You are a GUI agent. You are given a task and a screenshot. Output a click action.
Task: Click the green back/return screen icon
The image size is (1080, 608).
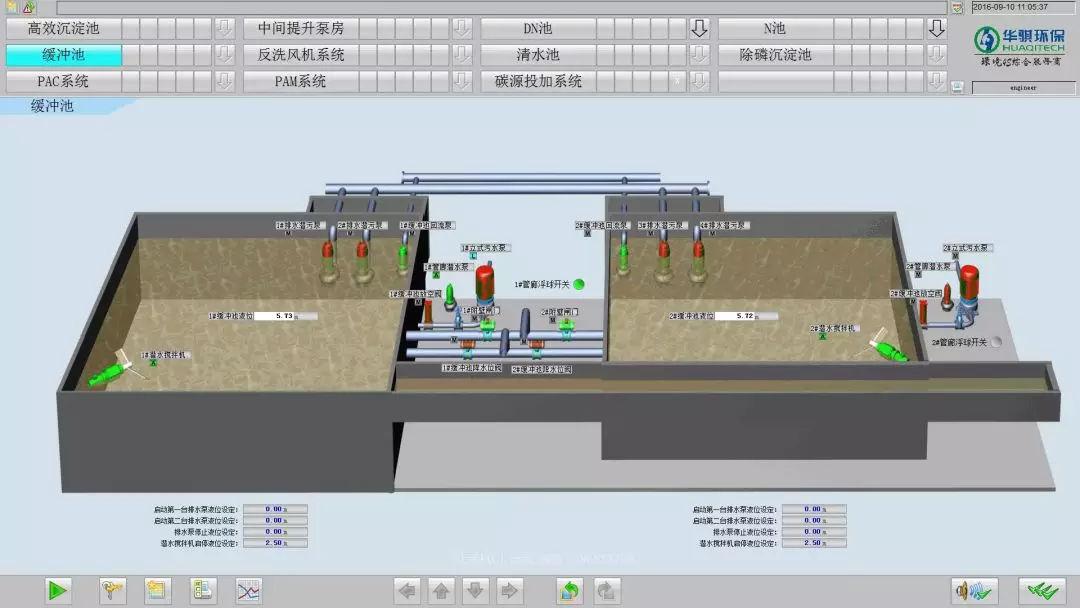point(570,591)
